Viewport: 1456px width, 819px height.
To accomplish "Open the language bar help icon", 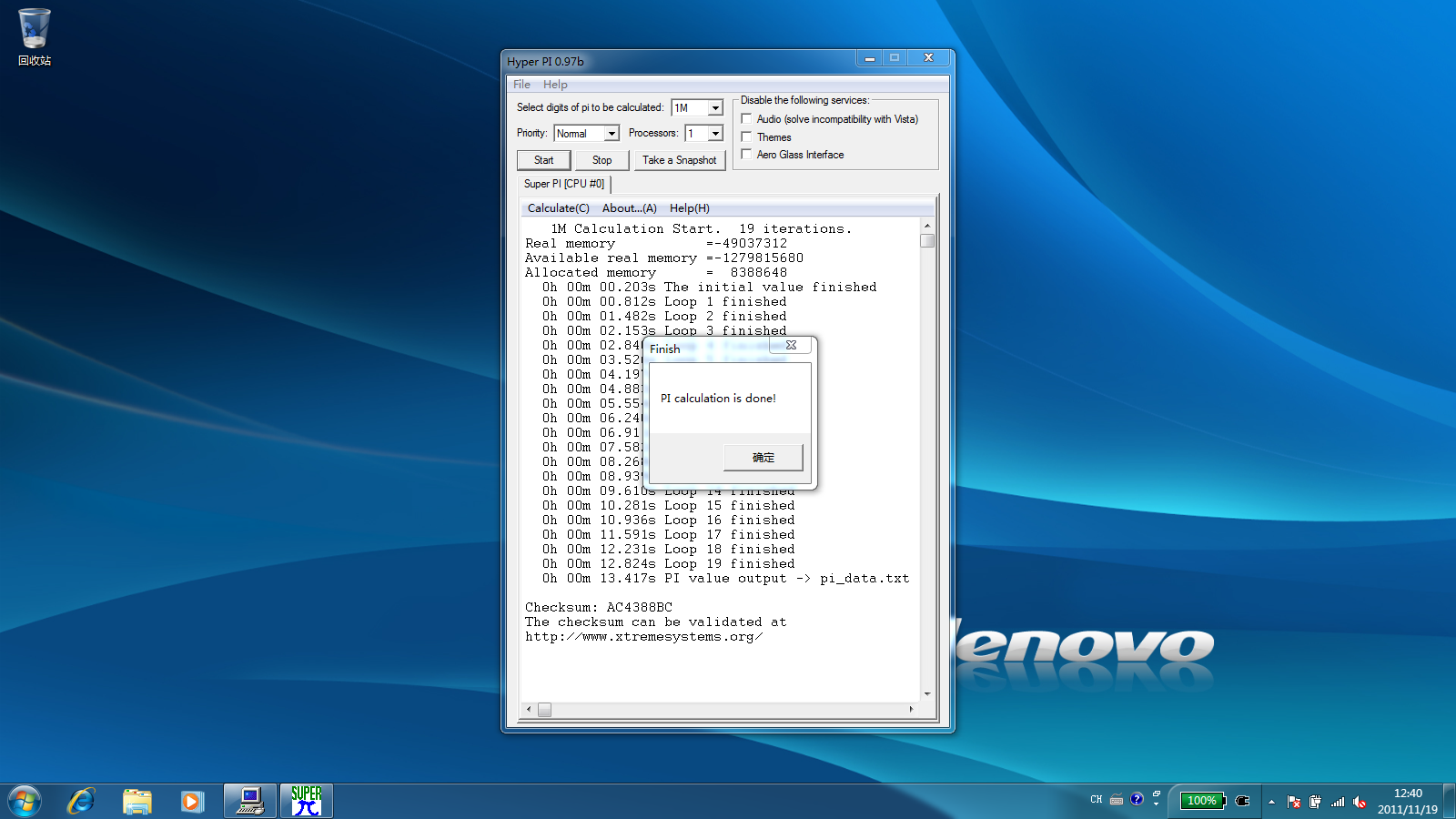I will [1137, 800].
